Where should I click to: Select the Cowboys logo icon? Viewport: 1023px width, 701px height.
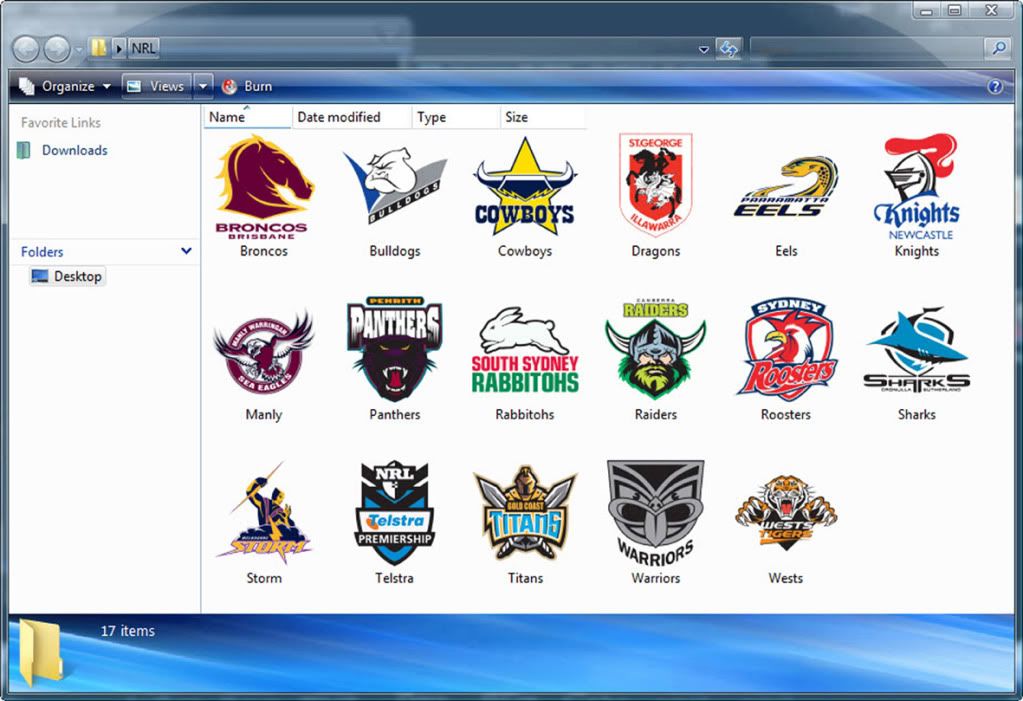[525, 187]
